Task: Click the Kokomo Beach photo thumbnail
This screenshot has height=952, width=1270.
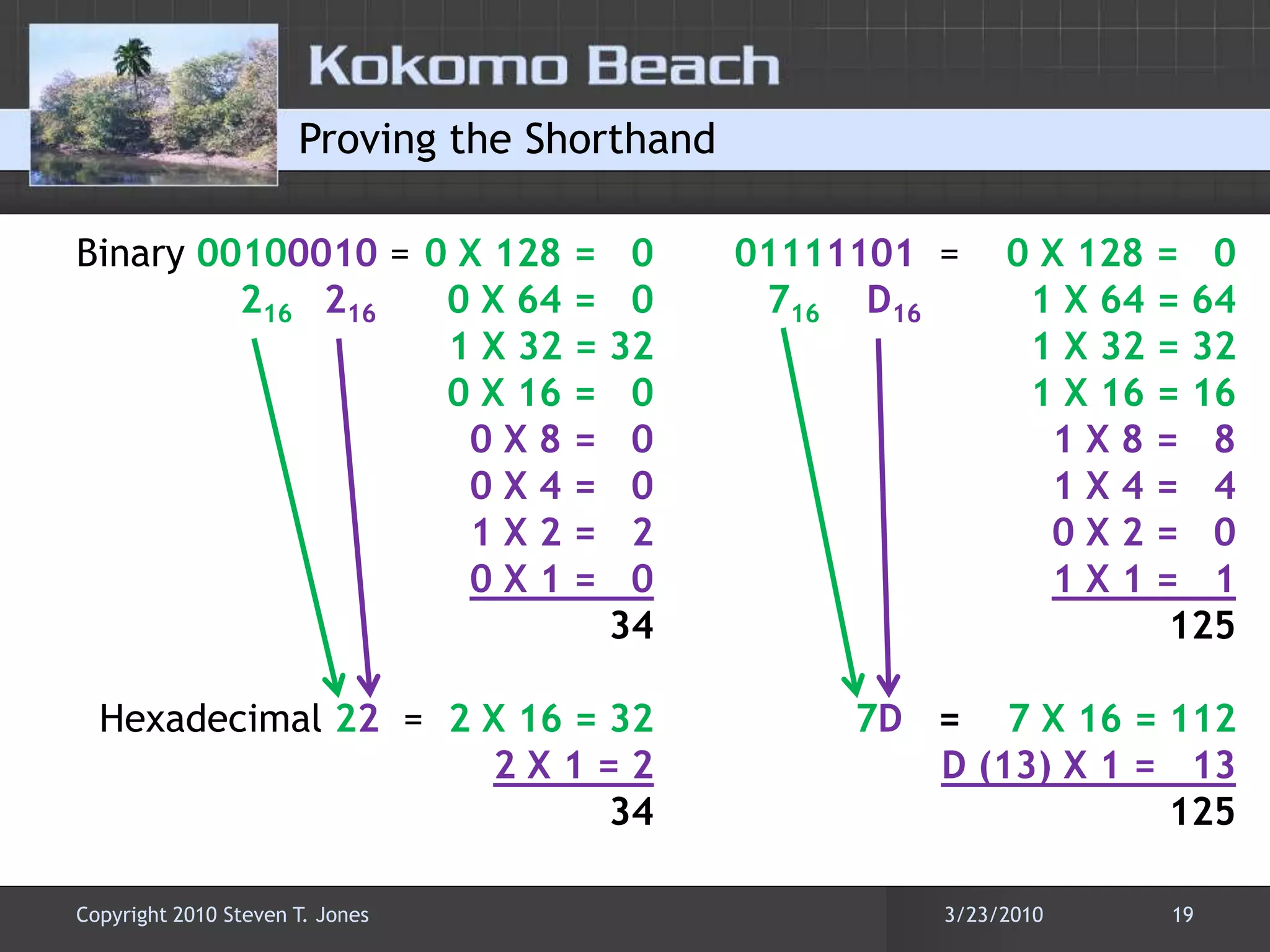Action: 154,105
